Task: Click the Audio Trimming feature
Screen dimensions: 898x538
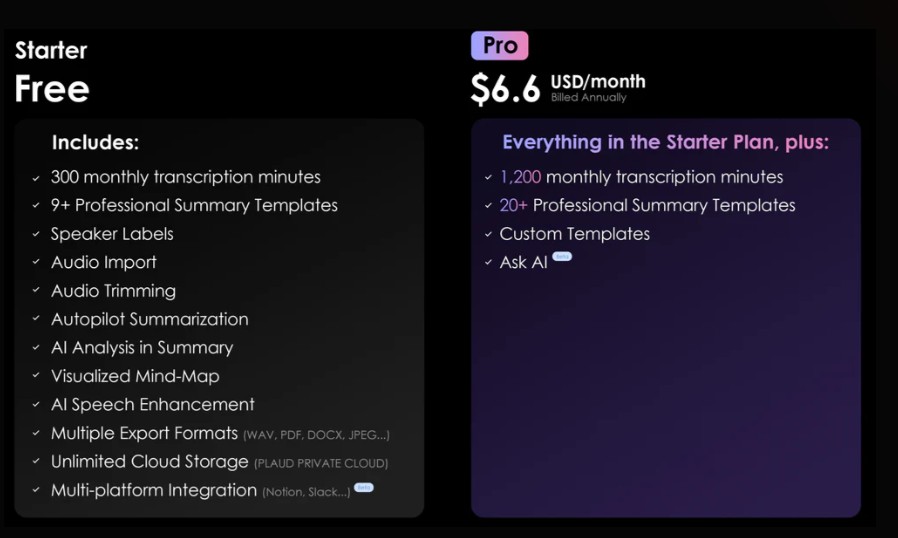Action: click(113, 291)
